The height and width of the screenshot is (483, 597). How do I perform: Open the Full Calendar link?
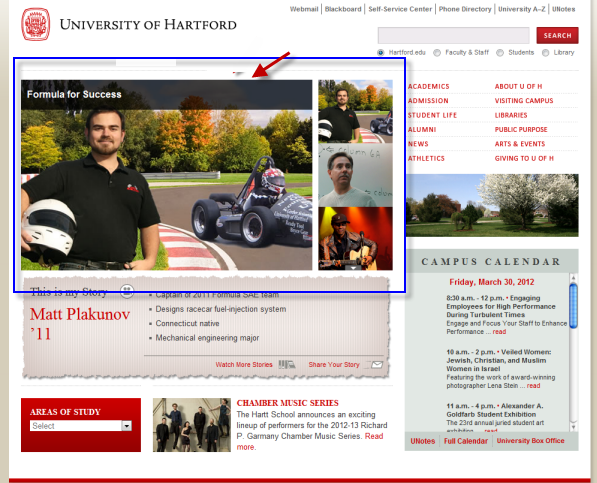pos(466,441)
